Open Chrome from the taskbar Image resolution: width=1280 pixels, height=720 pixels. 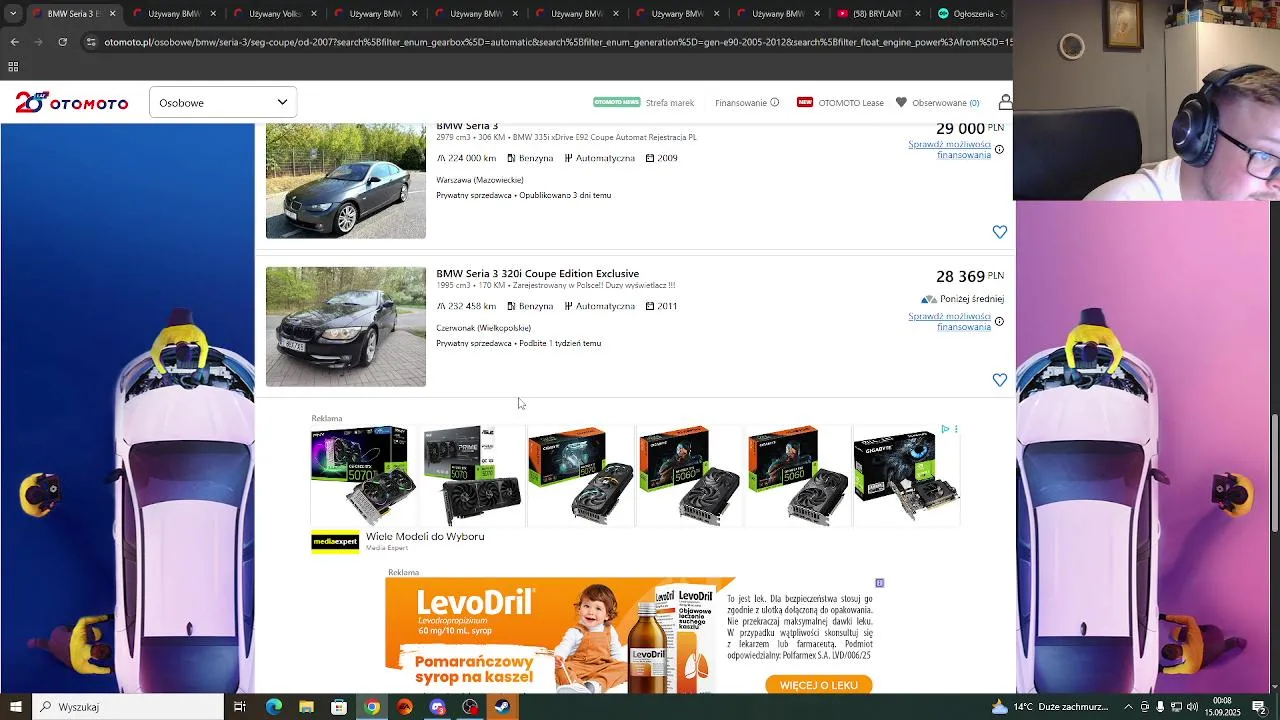[x=372, y=707]
